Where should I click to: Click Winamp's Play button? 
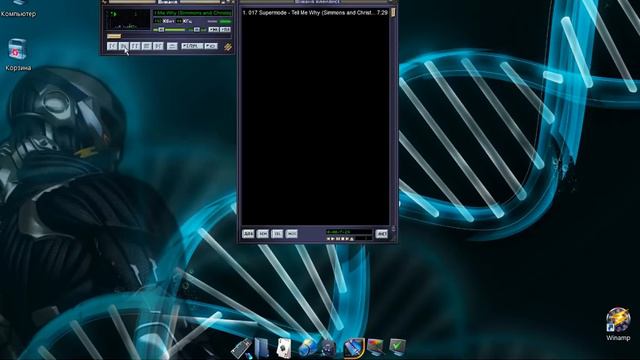(124, 46)
